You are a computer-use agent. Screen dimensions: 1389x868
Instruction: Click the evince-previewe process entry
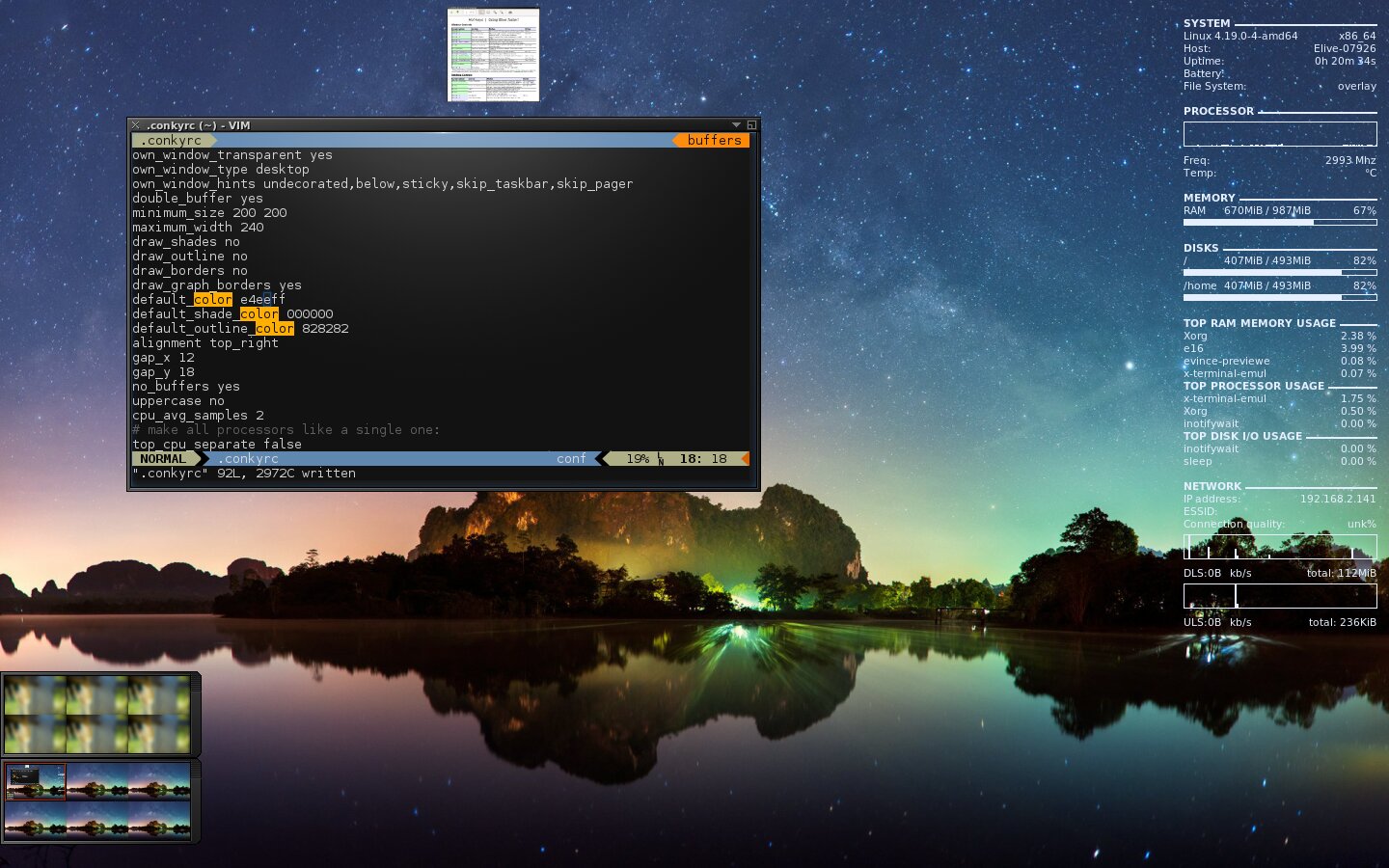tap(1227, 361)
